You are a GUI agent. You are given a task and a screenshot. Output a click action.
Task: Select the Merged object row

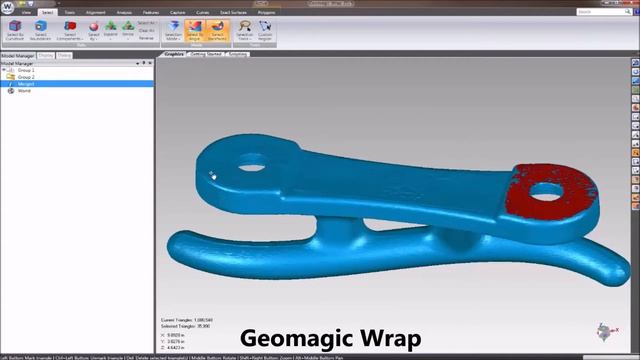(77, 84)
